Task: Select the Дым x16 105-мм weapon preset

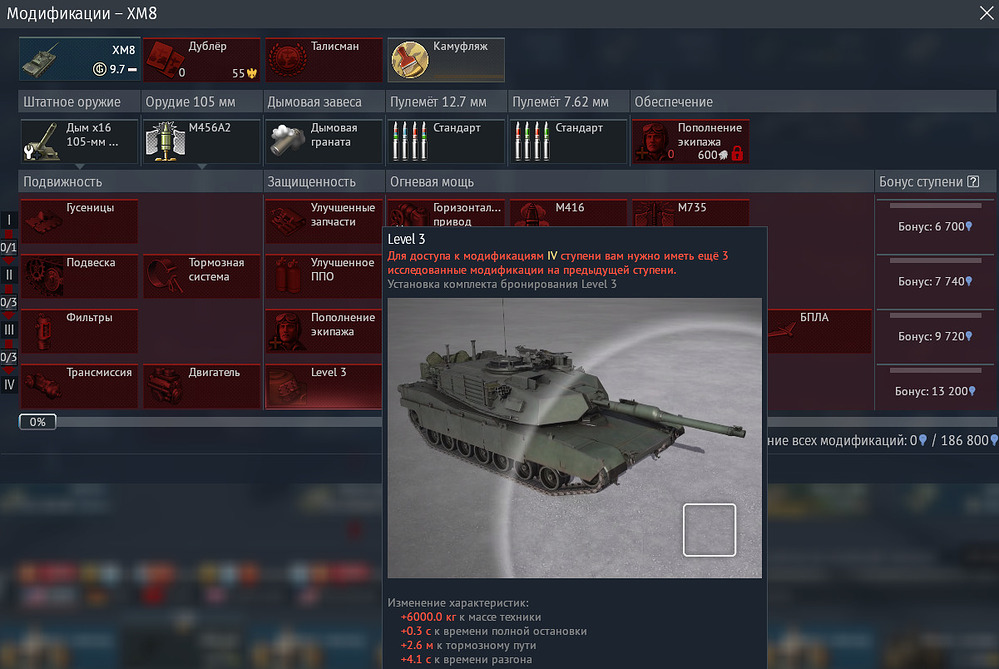Action: coord(79,141)
